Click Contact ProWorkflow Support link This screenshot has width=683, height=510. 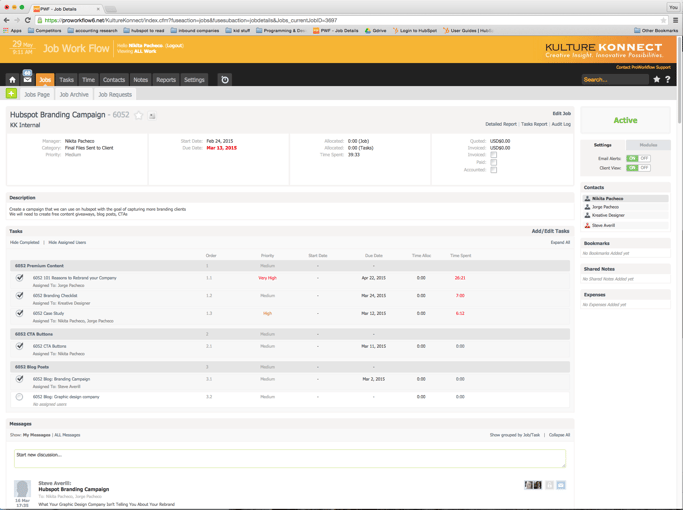click(x=643, y=67)
